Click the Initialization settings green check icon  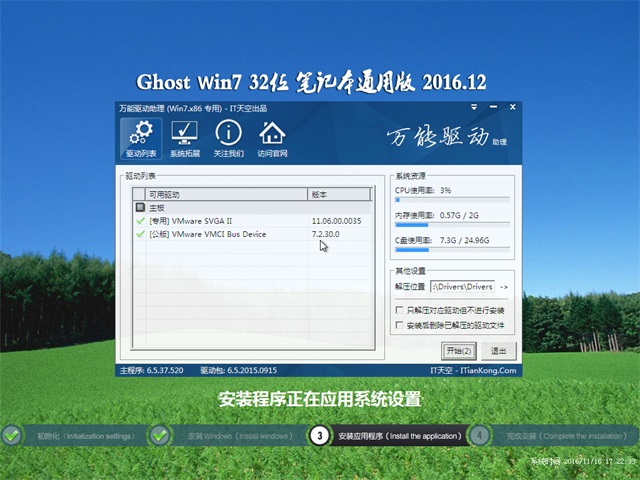[12, 436]
